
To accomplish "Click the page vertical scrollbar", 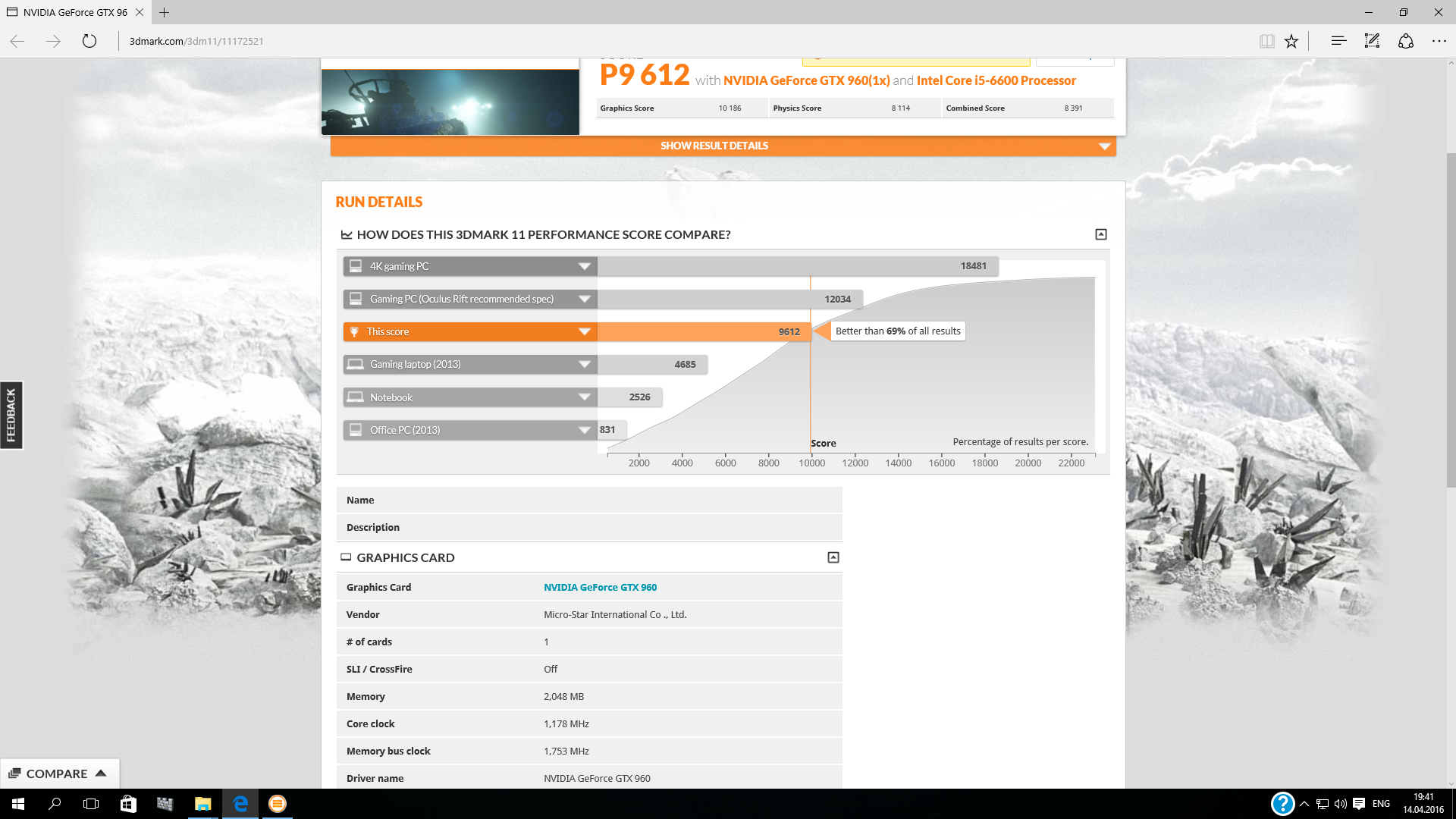I will (x=1450, y=318).
